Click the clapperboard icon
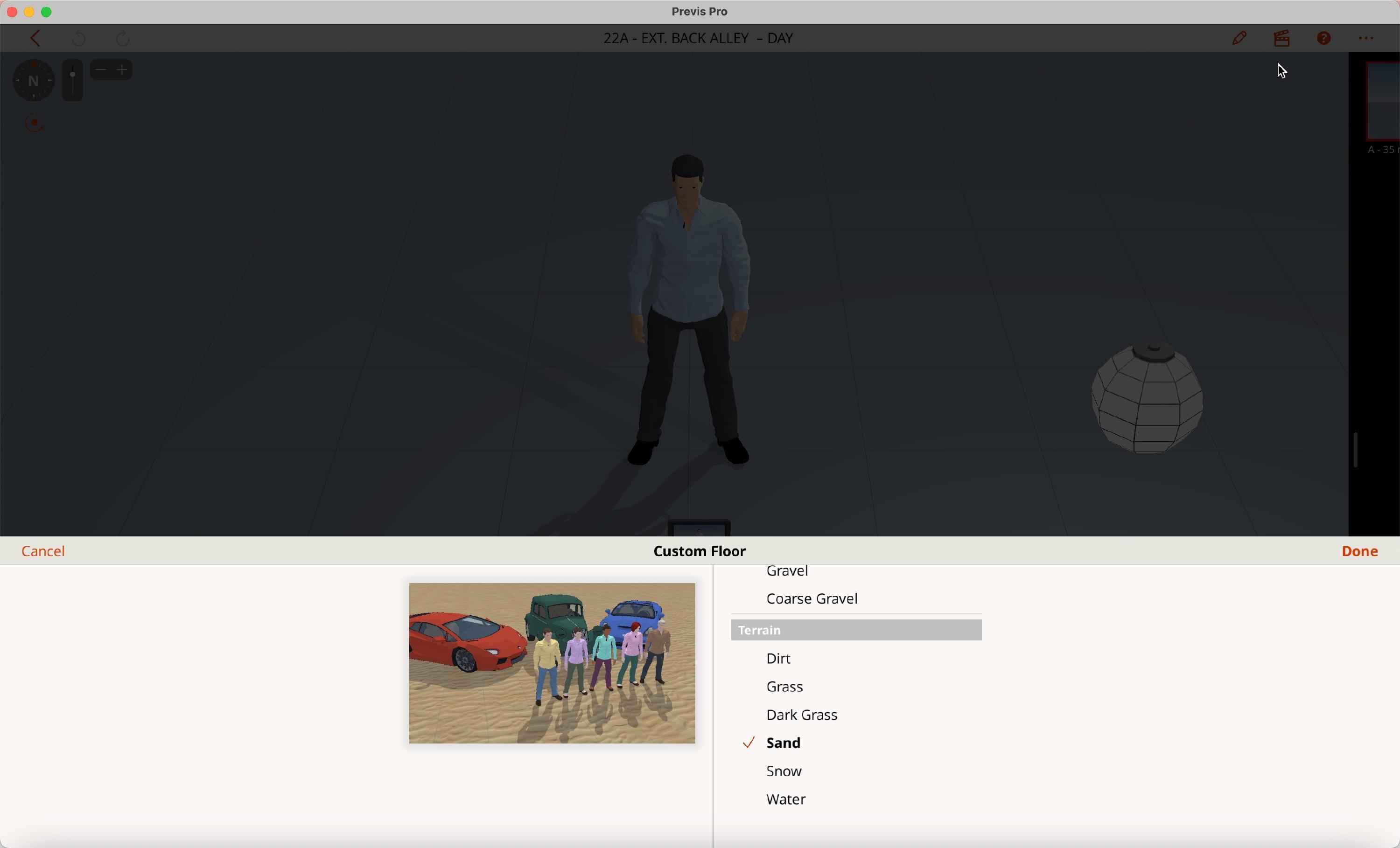This screenshot has height=848, width=1400. pyautogui.click(x=1282, y=39)
